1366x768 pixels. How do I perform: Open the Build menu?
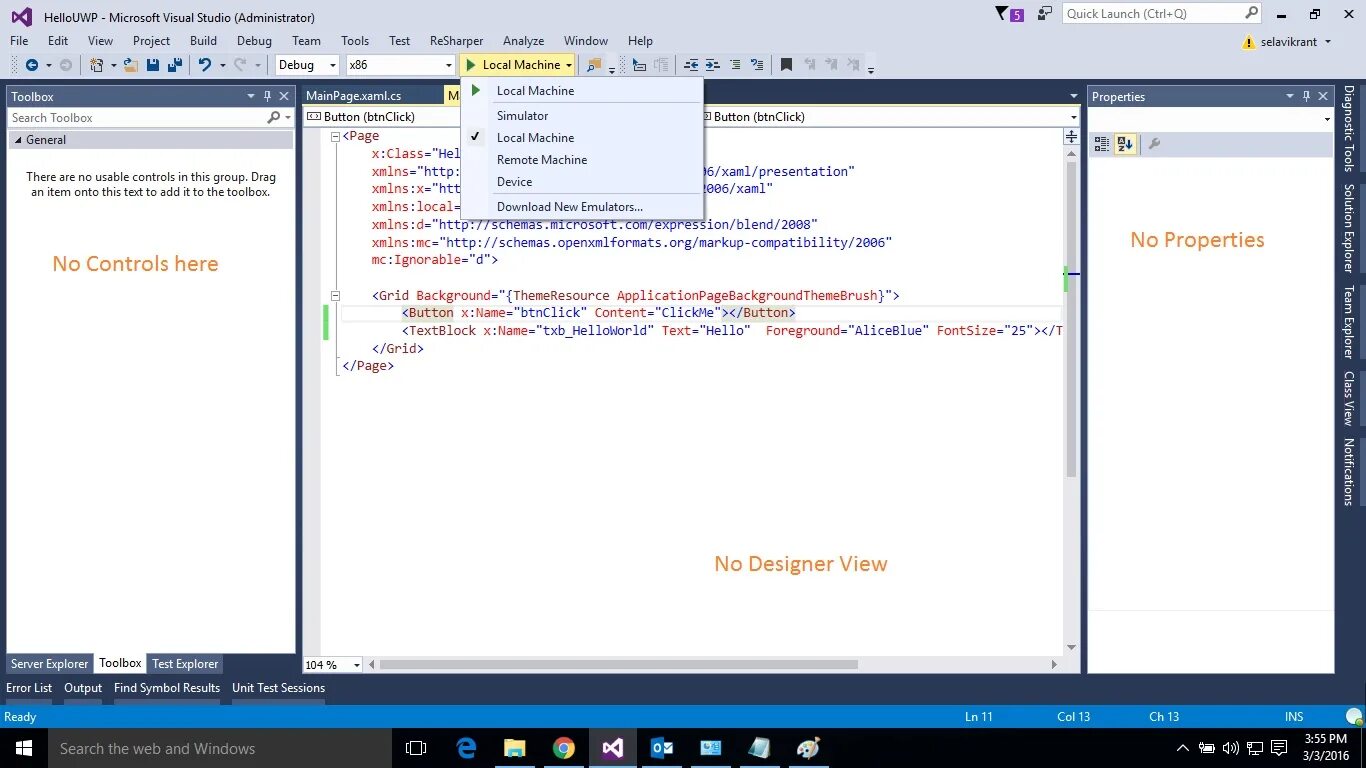(x=203, y=41)
